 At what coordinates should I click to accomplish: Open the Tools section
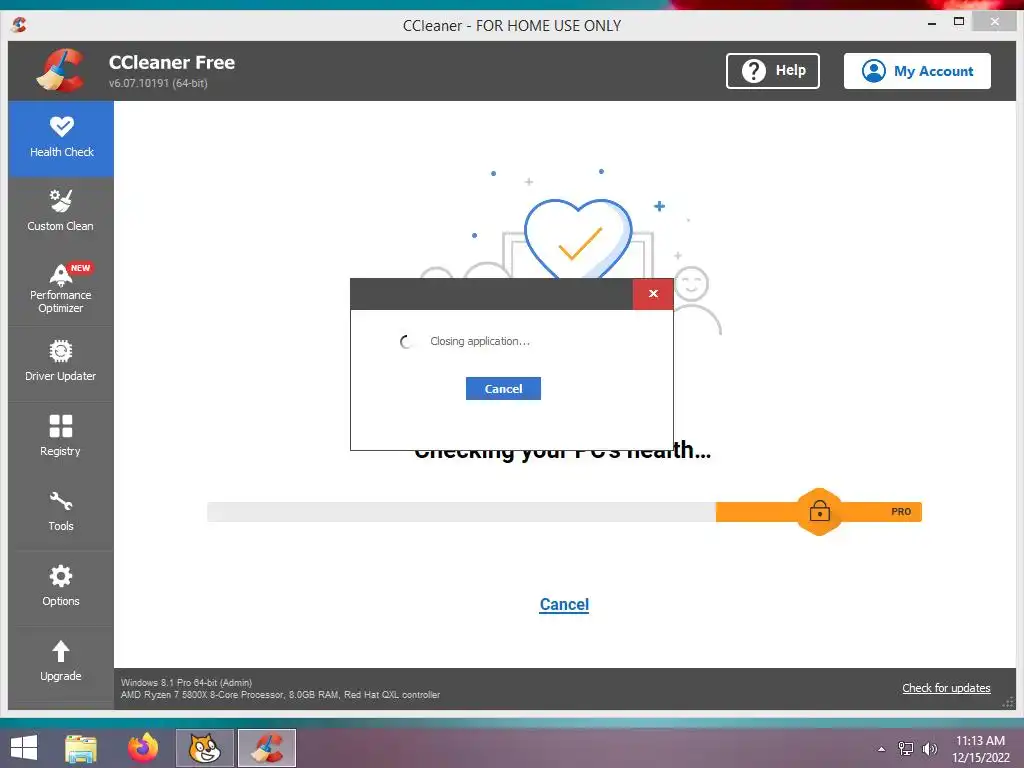pos(61,511)
